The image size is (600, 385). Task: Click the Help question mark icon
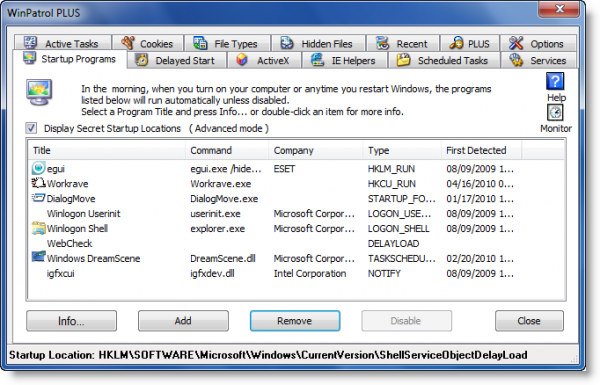click(x=555, y=81)
